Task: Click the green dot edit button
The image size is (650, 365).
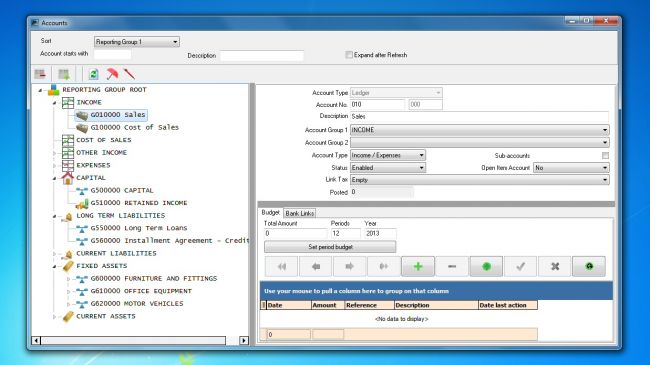Action: [x=486, y=266]
